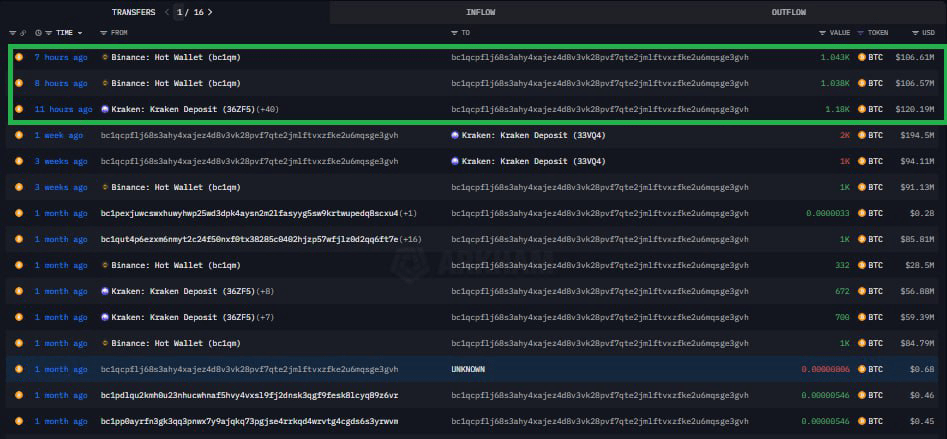Image resolution: width=947 pixels, height=439 pixels.
Task: Click the UNKNOWN recipient label
Action: (x=468, y=369)
